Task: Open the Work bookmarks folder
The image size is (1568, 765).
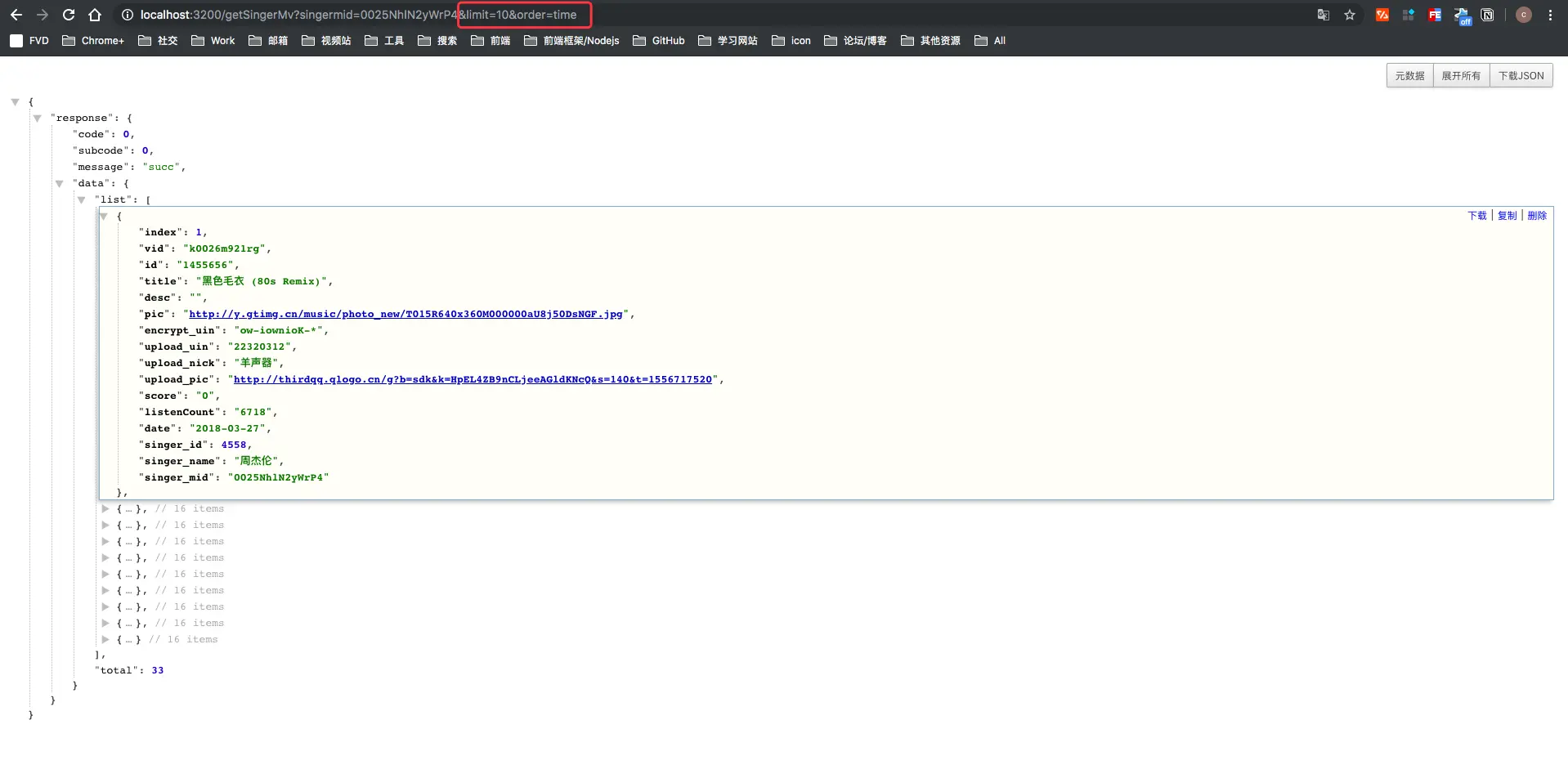Action: click(213, 41)
